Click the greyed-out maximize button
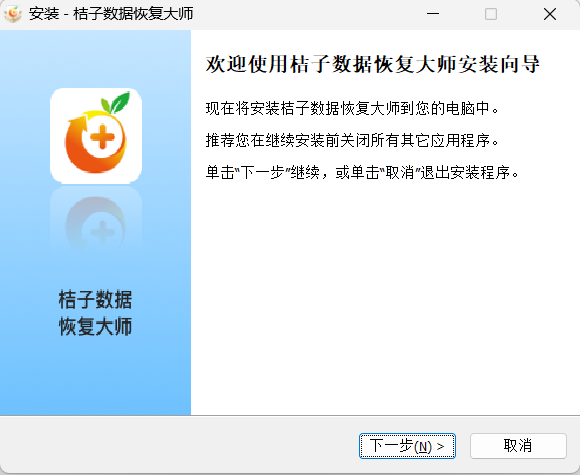 (491, 14)
